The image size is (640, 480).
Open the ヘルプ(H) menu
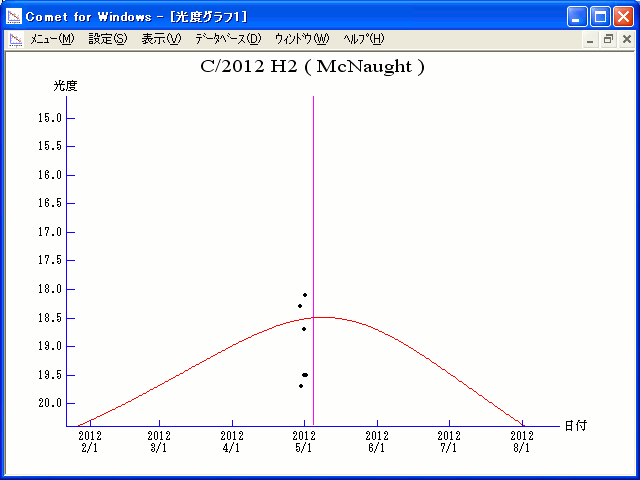click(x=364, y=39)
